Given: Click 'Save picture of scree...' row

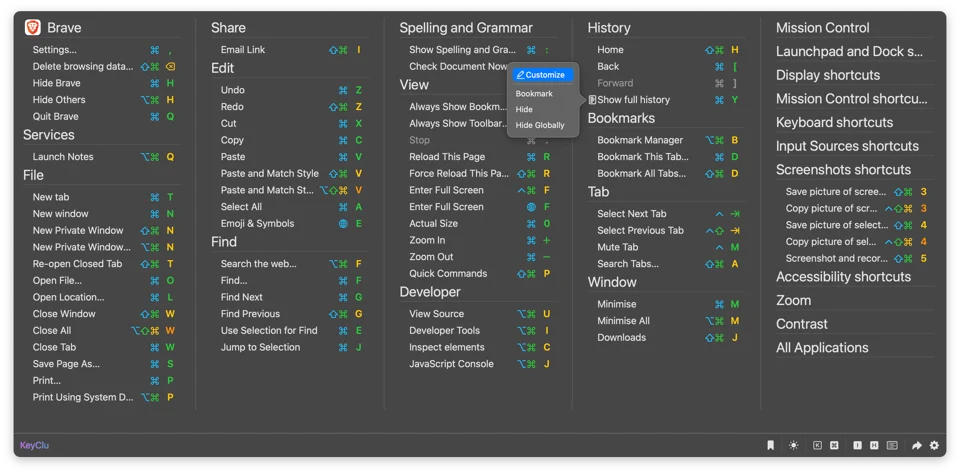Looking at the screenshot, I should 857,192.
